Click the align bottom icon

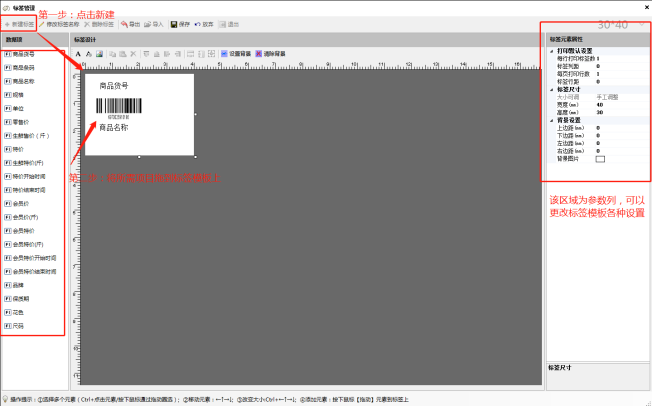pyautogui.click(x=157, y=54)
